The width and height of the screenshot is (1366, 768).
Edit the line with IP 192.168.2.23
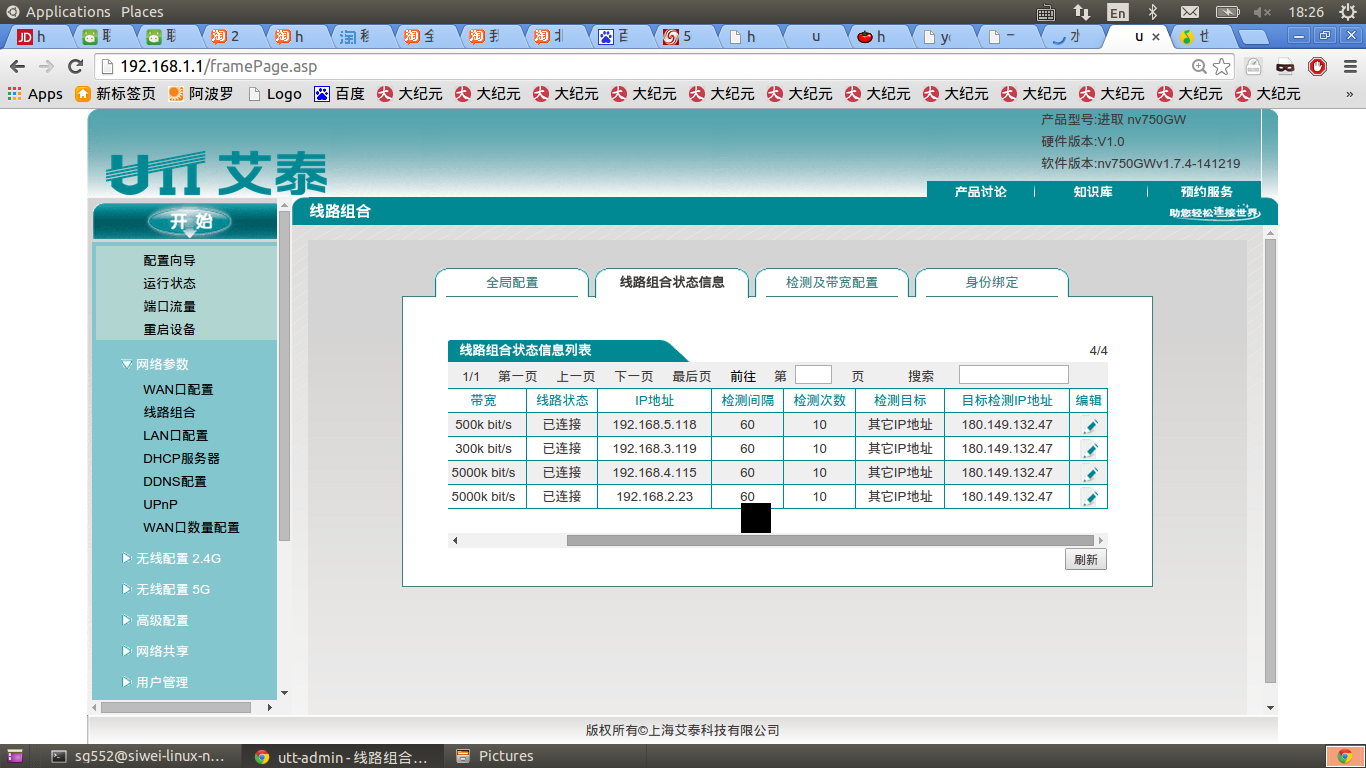pos(1090,496)
